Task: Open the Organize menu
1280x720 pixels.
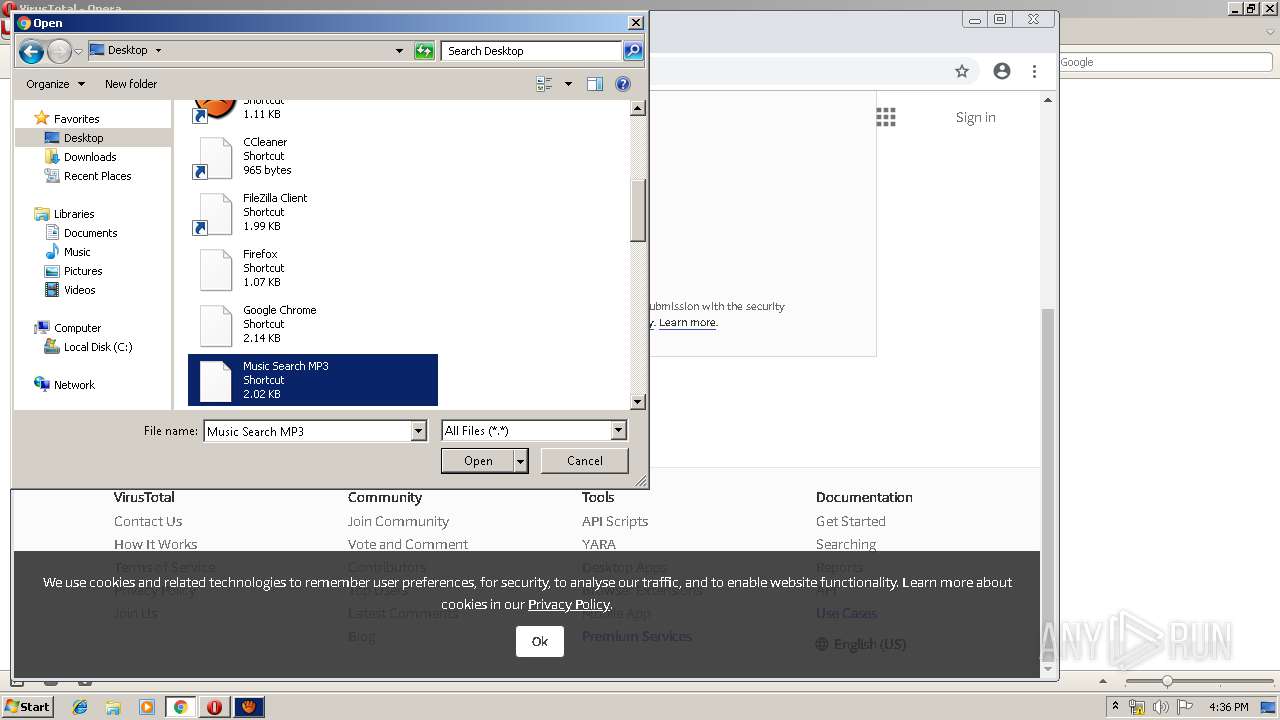Action: (55, 84)
